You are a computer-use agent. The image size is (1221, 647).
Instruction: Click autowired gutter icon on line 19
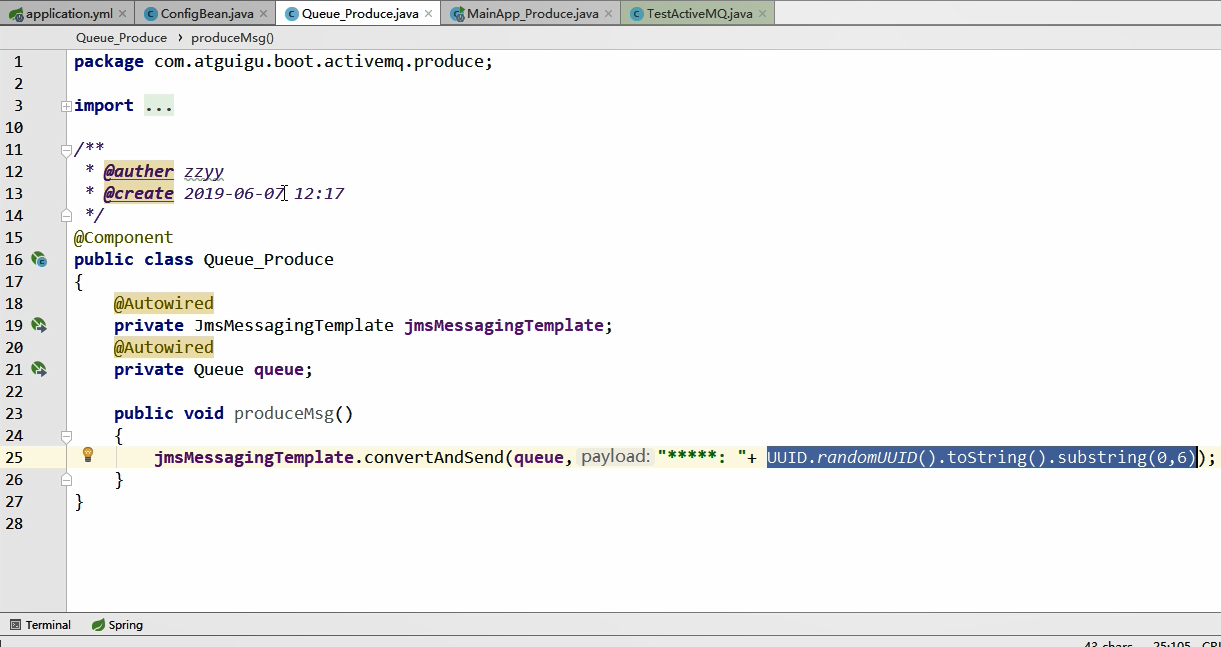pyautogui.click(x=39, y=325)
